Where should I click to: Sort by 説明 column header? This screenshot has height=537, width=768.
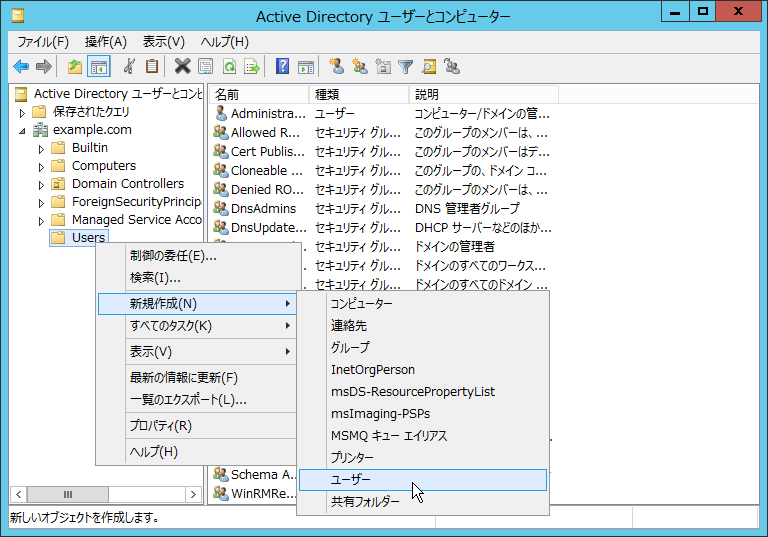484,95
